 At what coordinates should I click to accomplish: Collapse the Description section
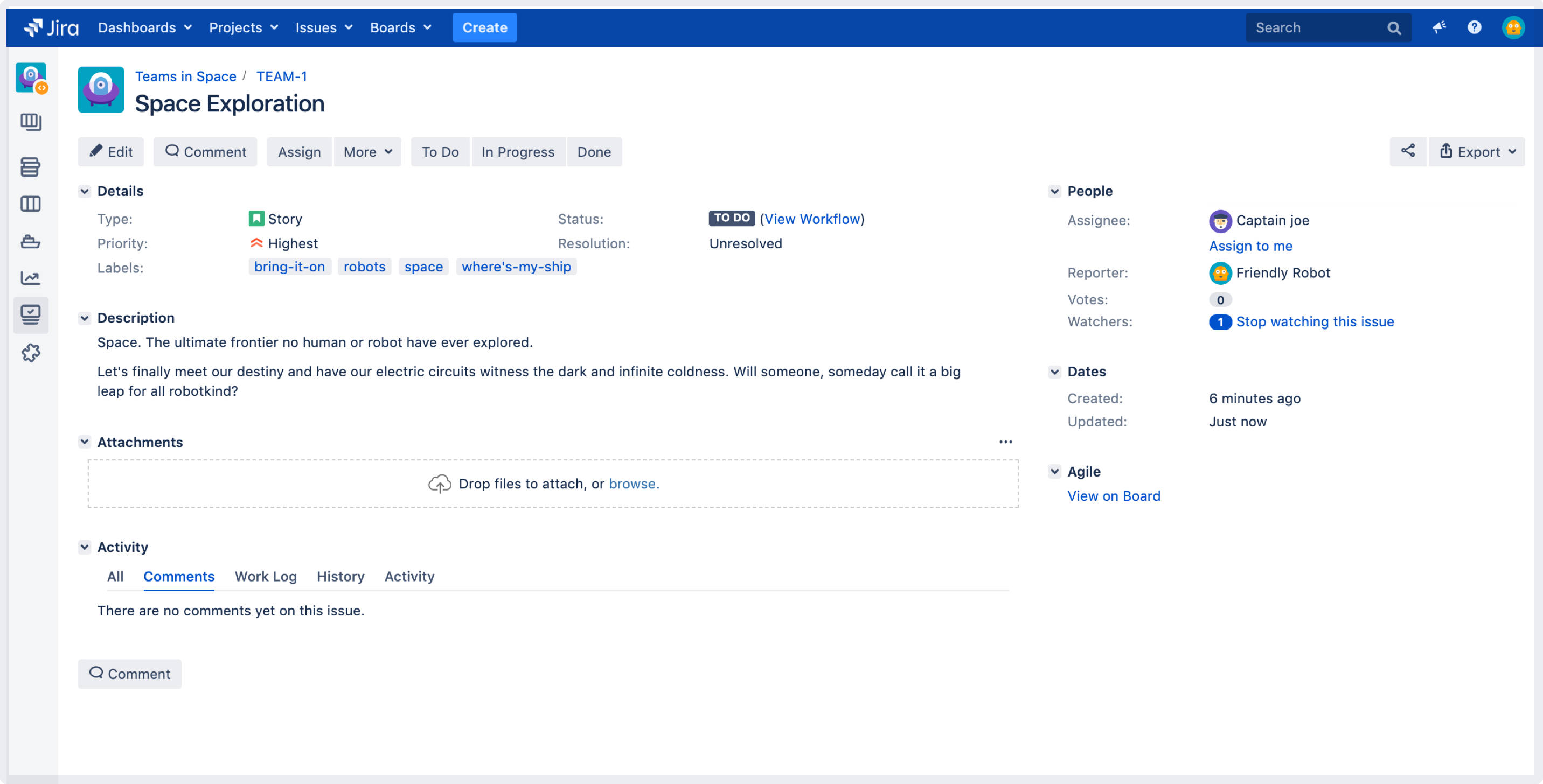click(x=85, y=318)
